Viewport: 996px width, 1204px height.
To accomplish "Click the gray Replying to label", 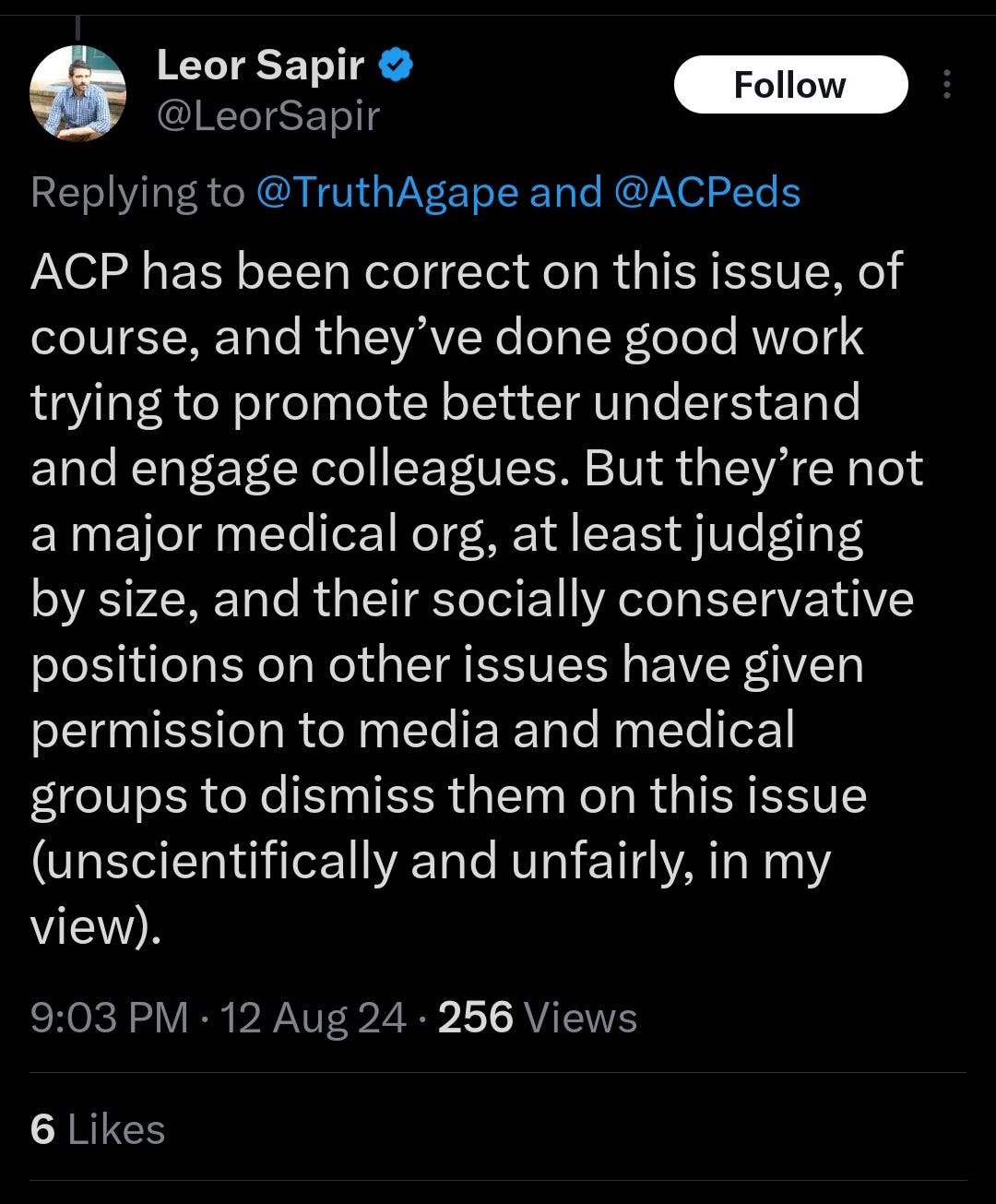I will [137, 193].
